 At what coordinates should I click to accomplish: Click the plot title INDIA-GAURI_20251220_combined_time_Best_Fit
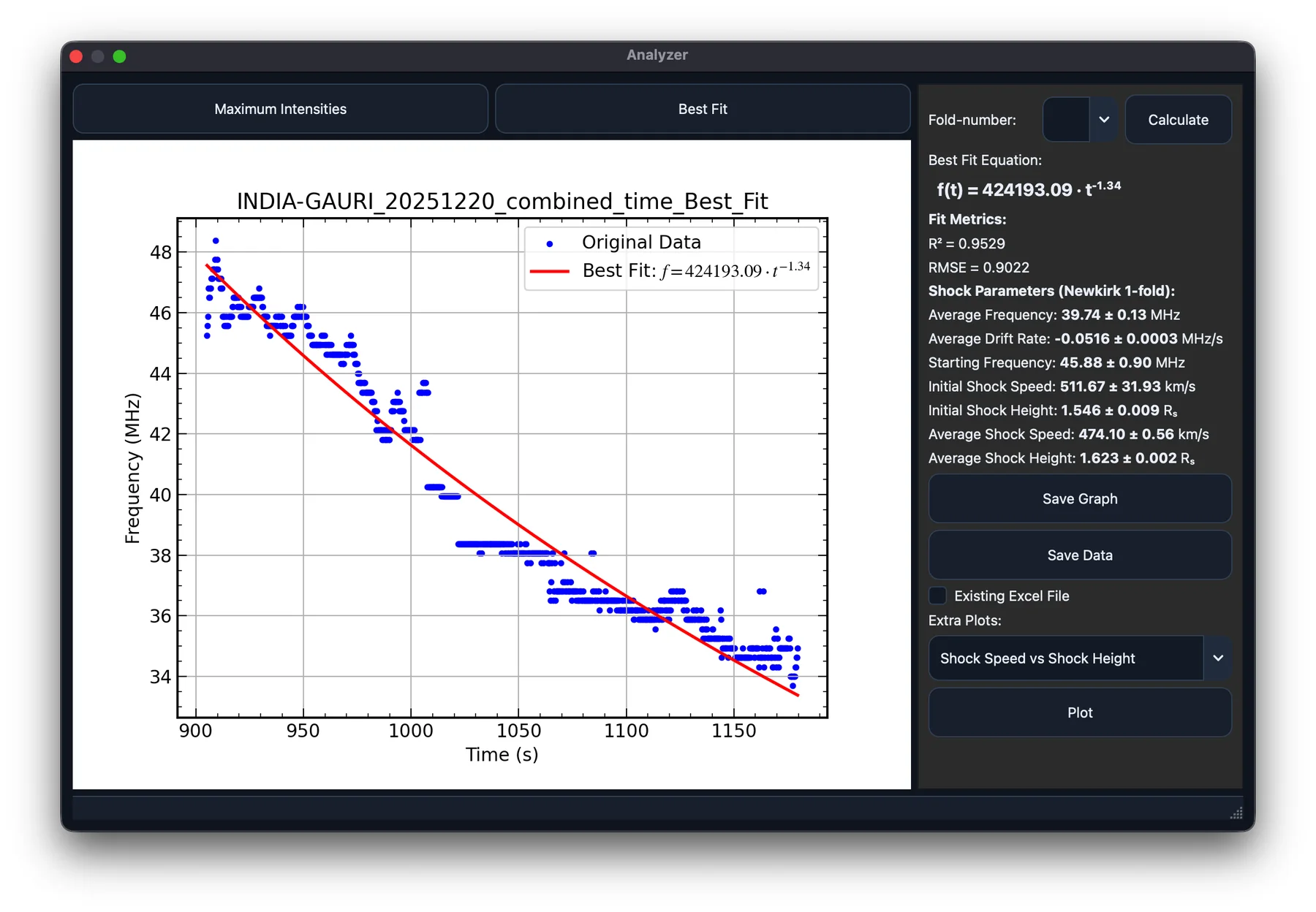click(x=502, y=201)
